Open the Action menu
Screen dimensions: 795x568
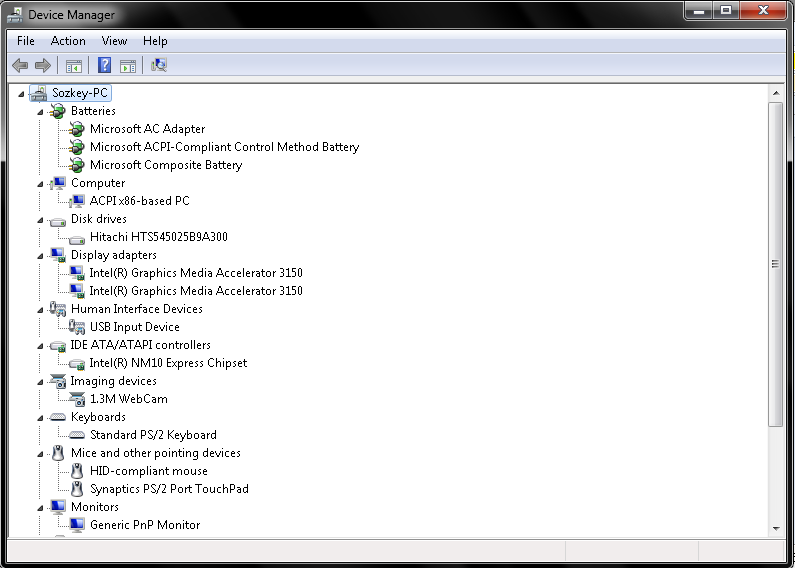click(x=68, y=41)
